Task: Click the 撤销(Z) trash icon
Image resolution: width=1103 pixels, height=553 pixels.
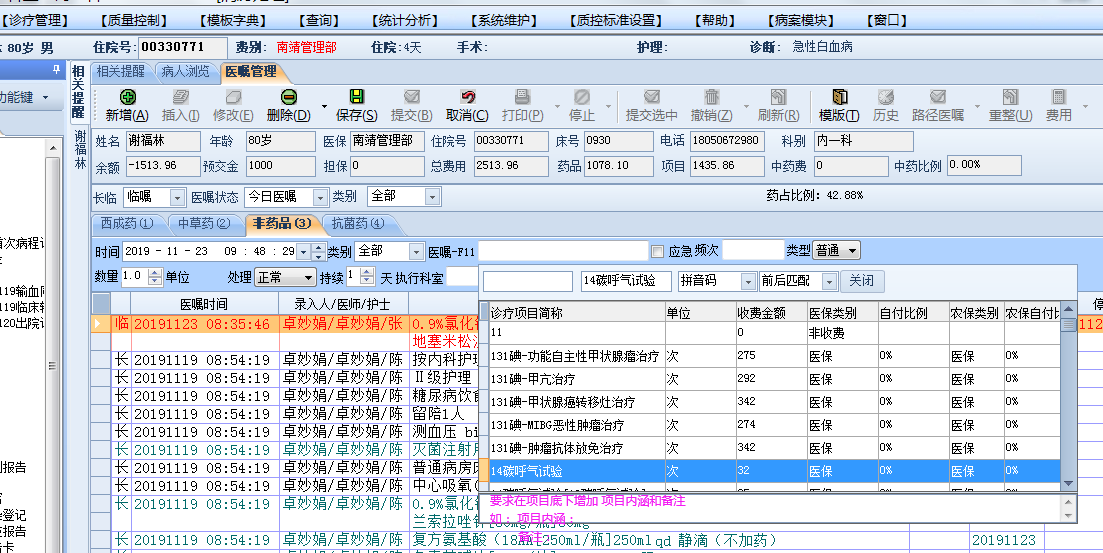Action: 712,97
